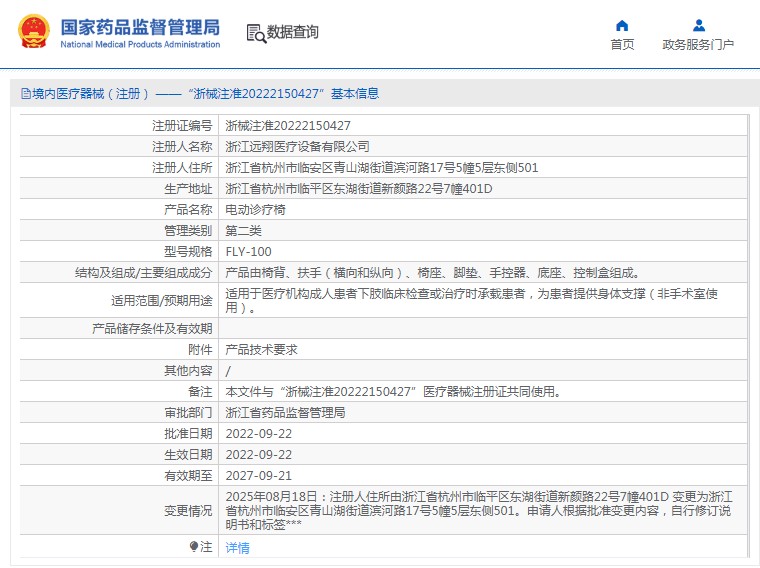This screenshot has width=760, height=568.
Task: Click the data query magnifier icon
Action: coord(256,33)
